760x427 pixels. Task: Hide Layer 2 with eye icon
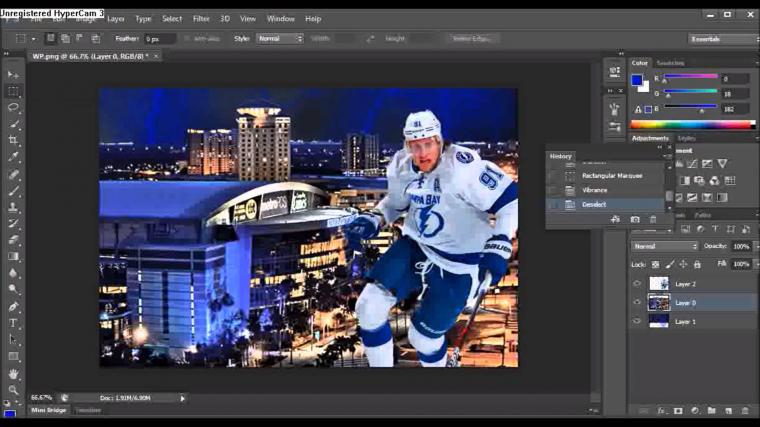tap(637, 284)
